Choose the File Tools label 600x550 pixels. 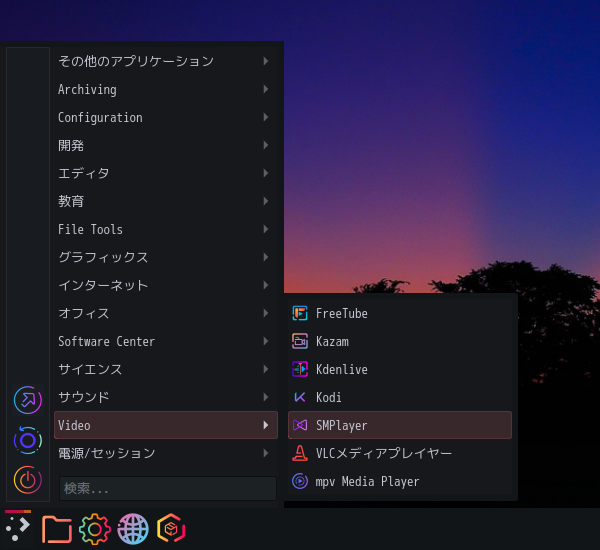coord(90,229)
